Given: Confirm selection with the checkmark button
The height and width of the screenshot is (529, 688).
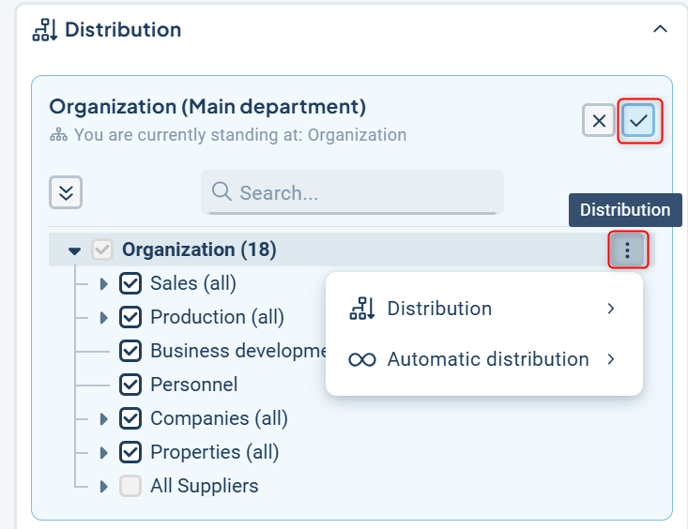Looking at the screenshot, I should 639,121.
